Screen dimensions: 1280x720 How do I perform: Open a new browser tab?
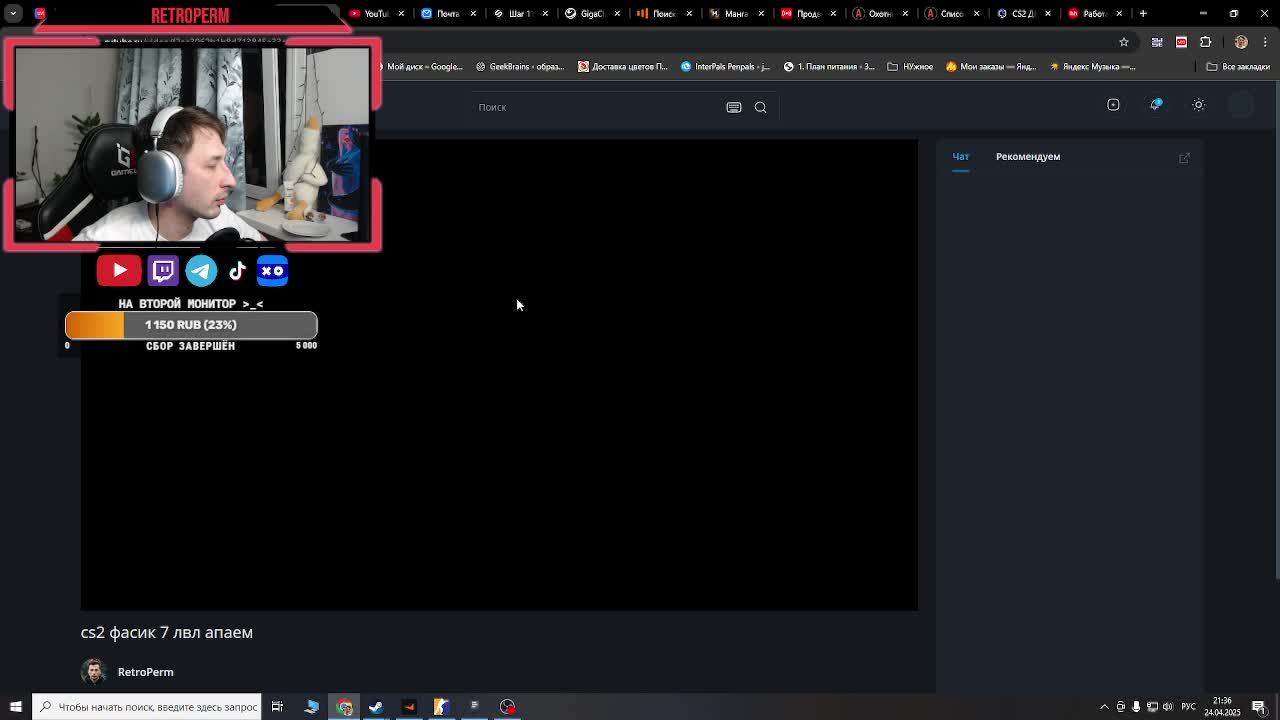click(x=1143, y=13)
